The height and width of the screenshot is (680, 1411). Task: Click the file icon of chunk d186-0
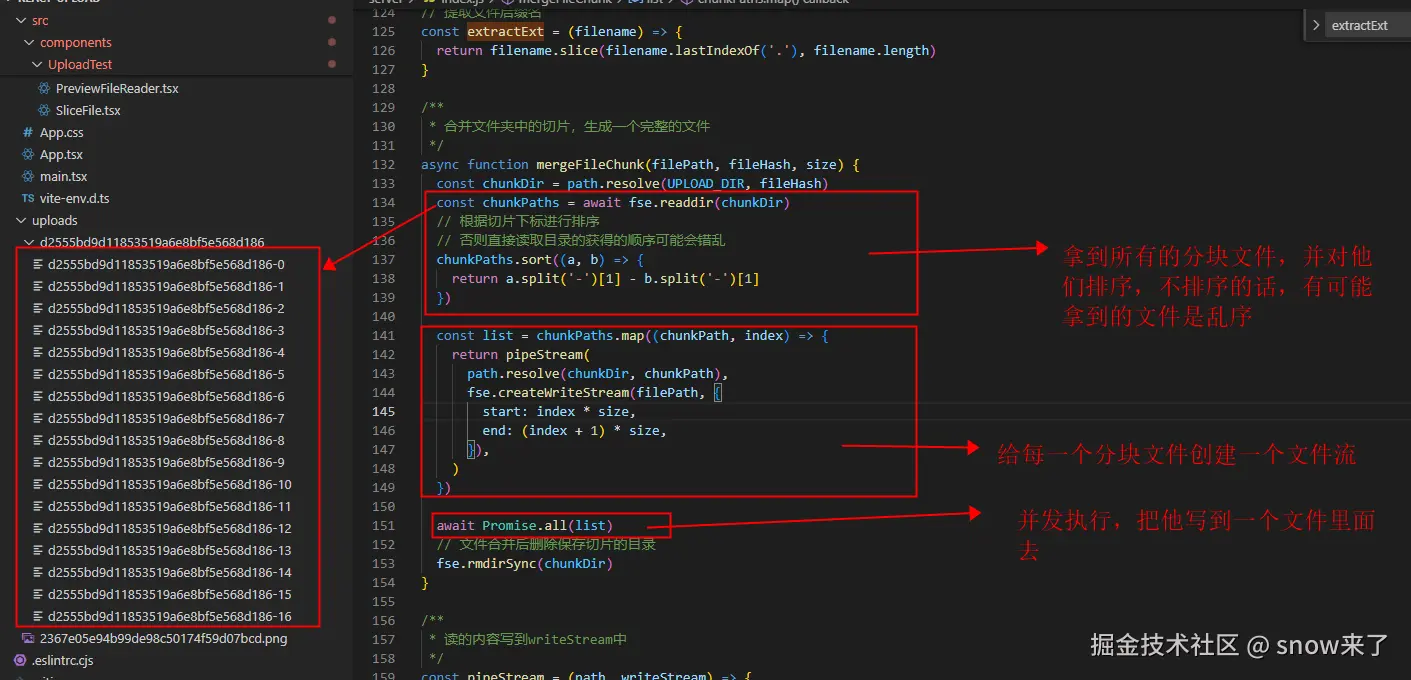click(x=38, y=264)
